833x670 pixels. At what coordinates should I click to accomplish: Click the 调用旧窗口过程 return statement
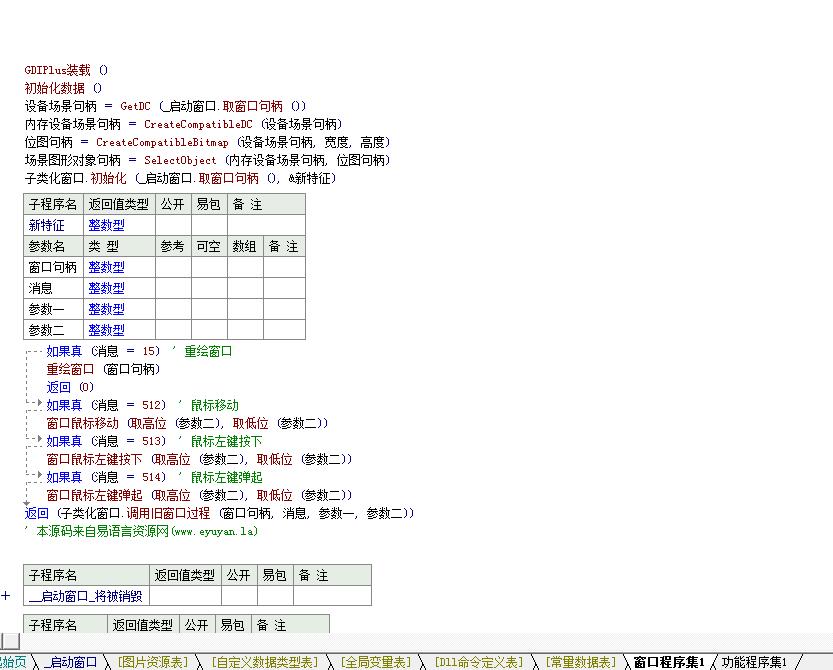point(219,514)
